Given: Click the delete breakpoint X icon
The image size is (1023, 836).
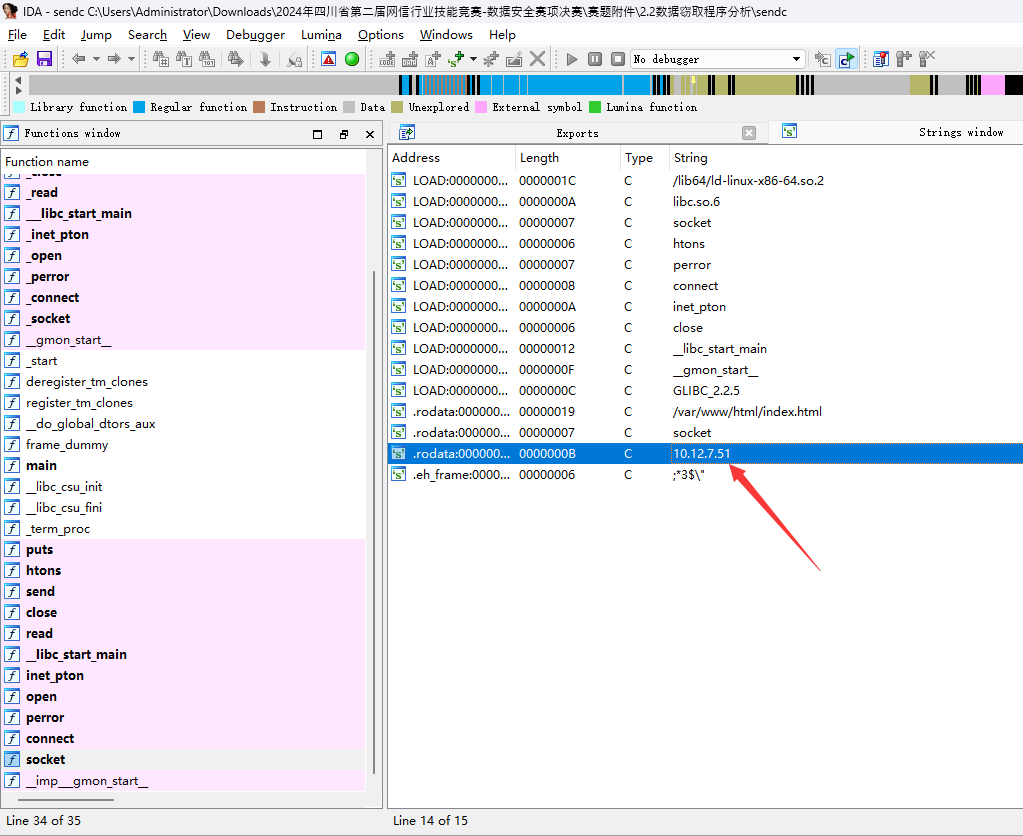Looking at the screenshot, I should 927,59.
